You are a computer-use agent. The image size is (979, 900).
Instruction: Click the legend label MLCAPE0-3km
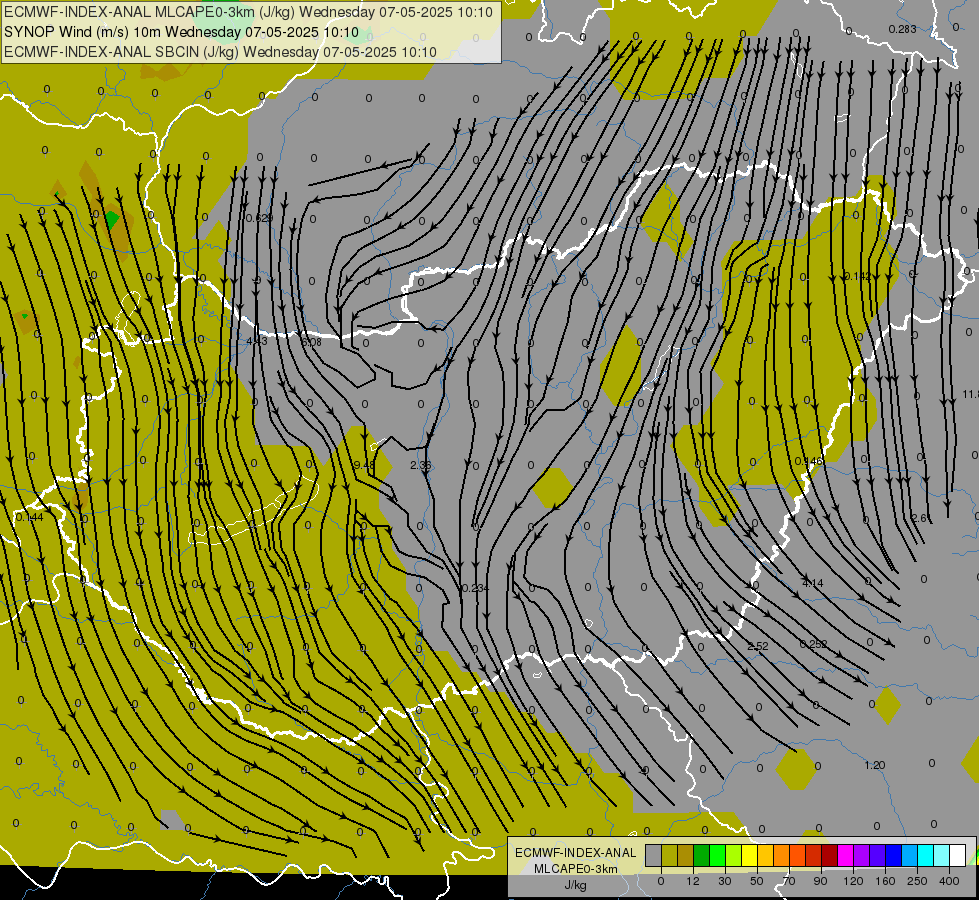575,869
